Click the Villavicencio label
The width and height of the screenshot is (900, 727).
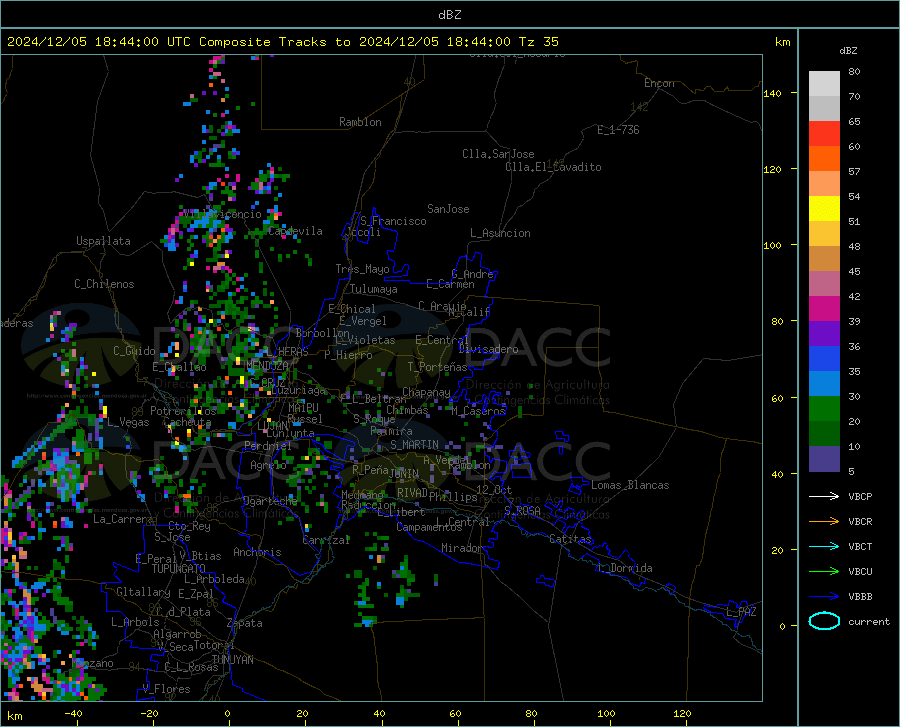pos(222,214)
